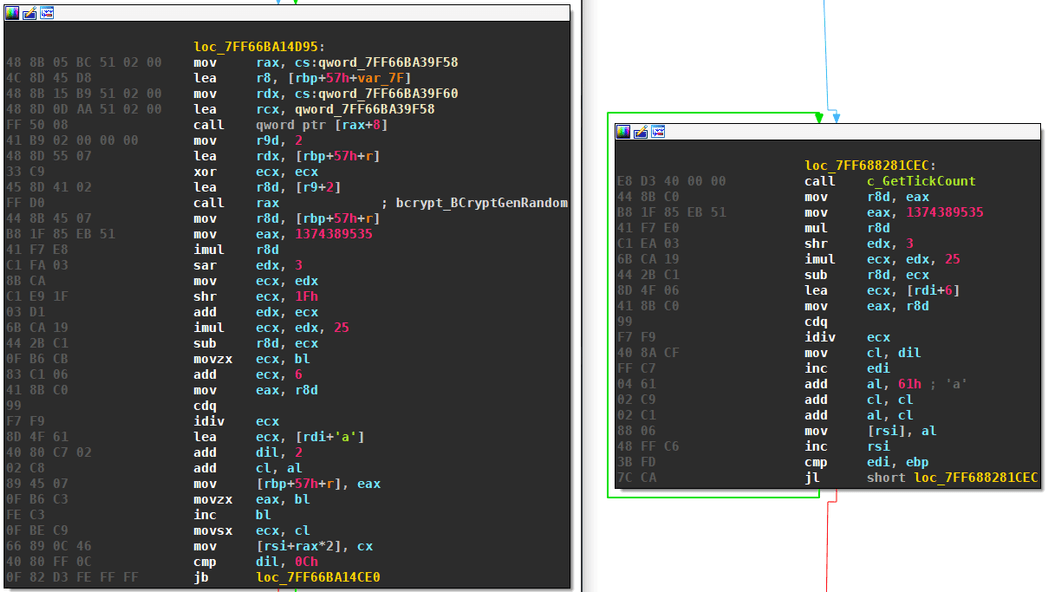The image size is (1050, 592).
Task: Click constant 1374389535 in right node
Action: coord(944,212)
